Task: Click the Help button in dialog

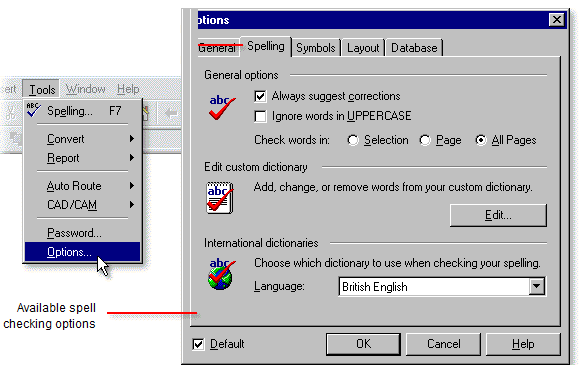Action: [x=523, y=344]
